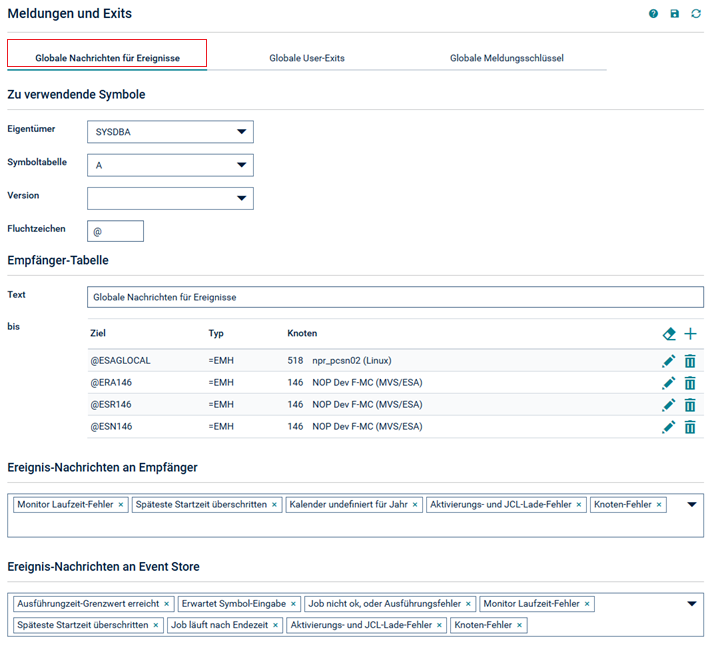Open the empty Version dropdown
This screenshot has width=710, height=654.
(170, 198)
